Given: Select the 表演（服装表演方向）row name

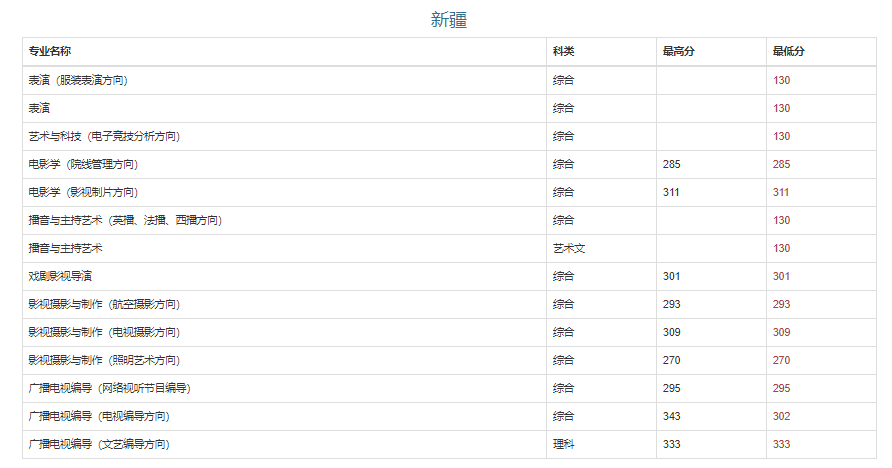Looking at the screenshot, I should click(78, 80).
